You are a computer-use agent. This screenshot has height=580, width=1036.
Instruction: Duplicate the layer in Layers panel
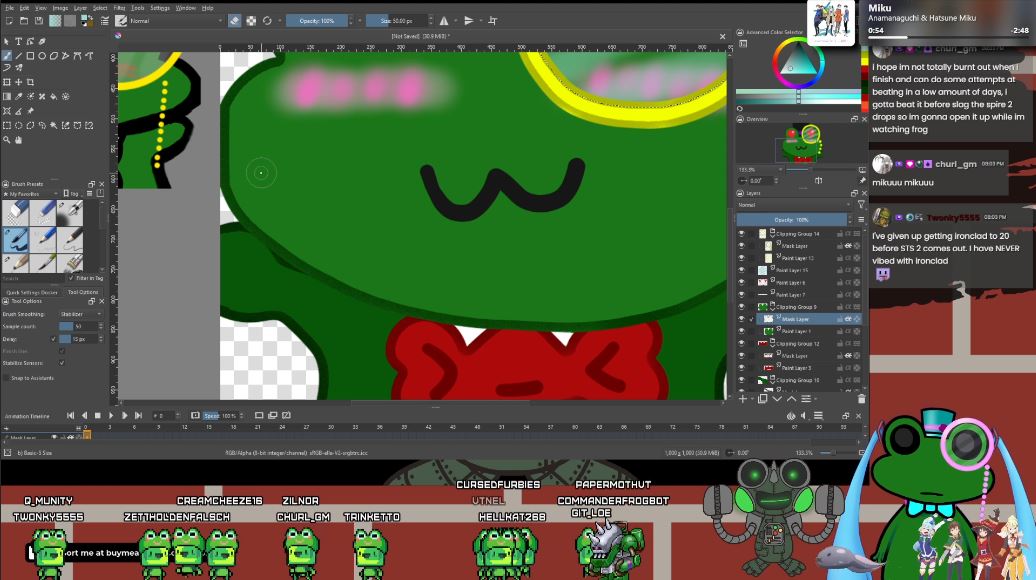click(762, 399)
